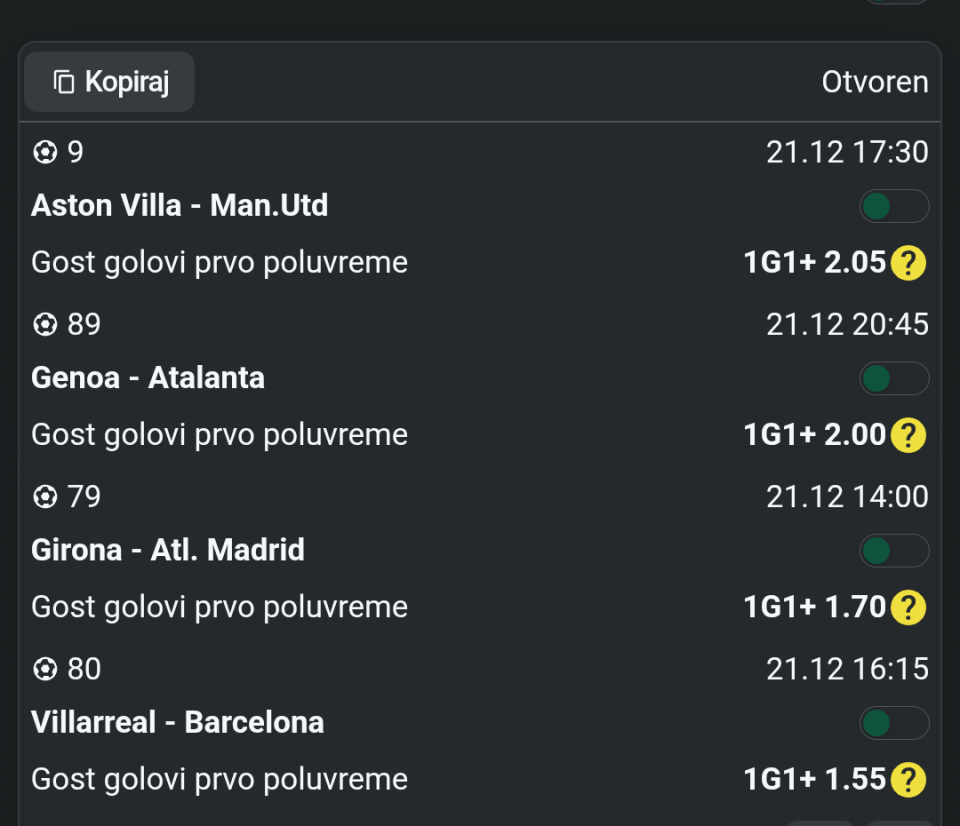Open the Genoa - Atalanta match
This screenshot has height=826, width=960.
point(148,378)
